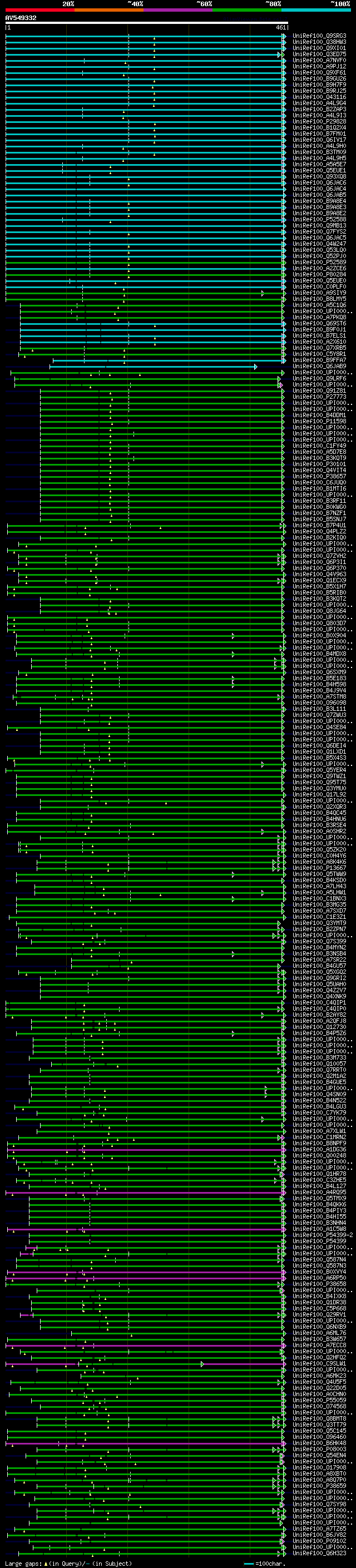
Task: Select the UniRef100_Q4SE84 label
Action: point(319,728)
